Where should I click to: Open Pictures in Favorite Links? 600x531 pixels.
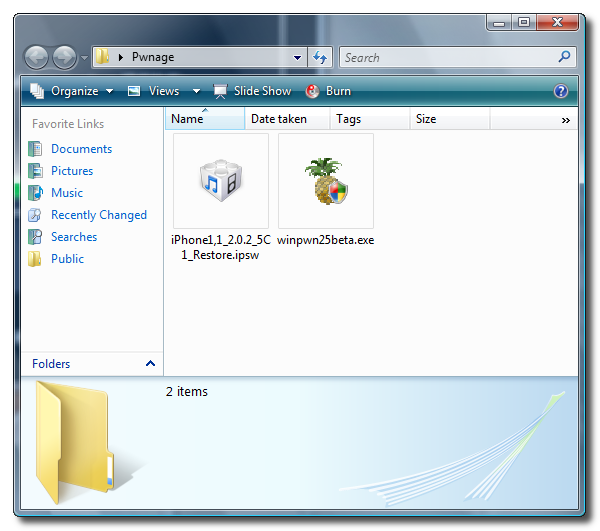(x=72, y=171)
